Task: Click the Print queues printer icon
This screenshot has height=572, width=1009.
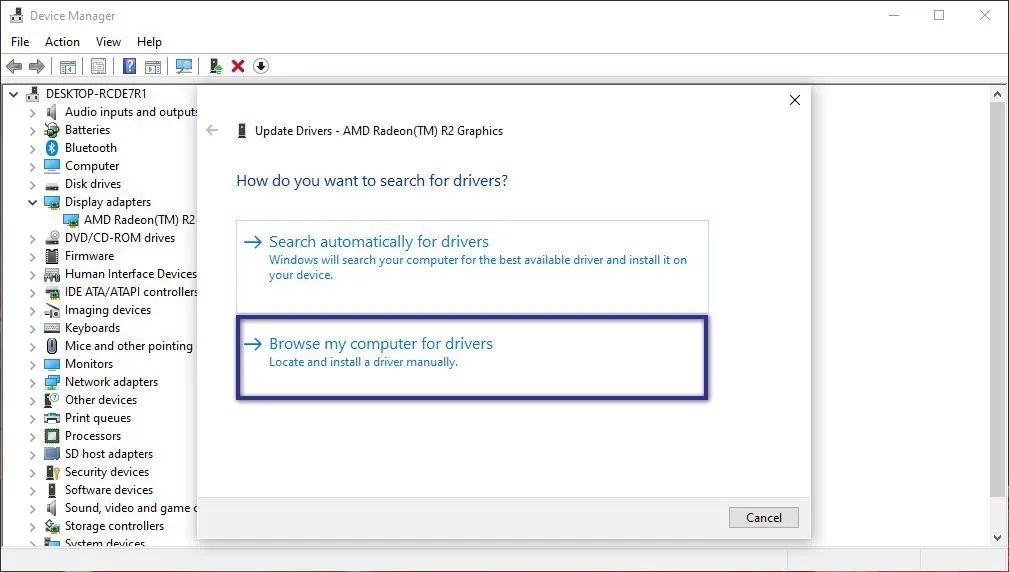Action: click(51, 418)
